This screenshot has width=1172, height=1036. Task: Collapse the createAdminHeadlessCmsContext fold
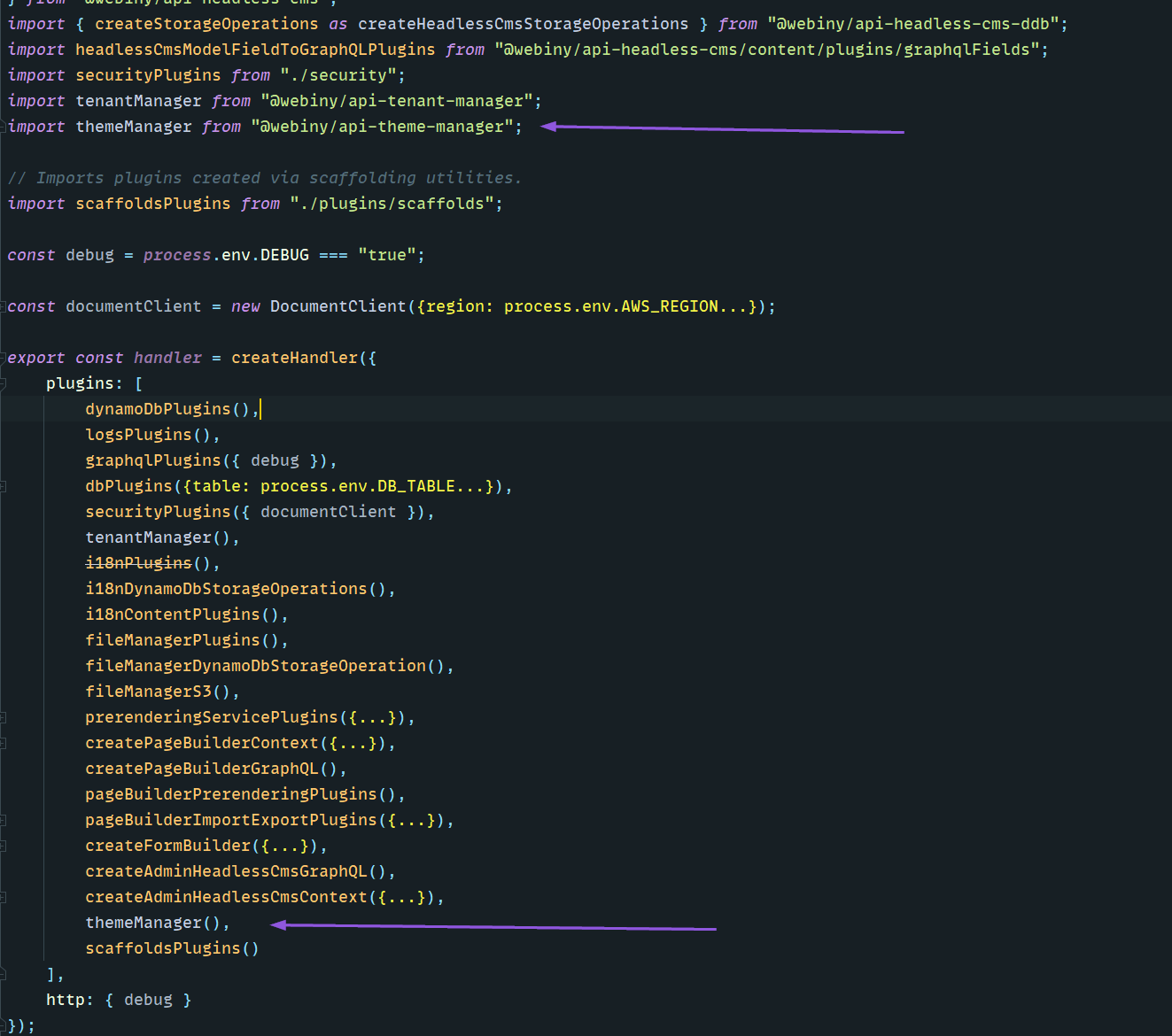tap(4, 896)
